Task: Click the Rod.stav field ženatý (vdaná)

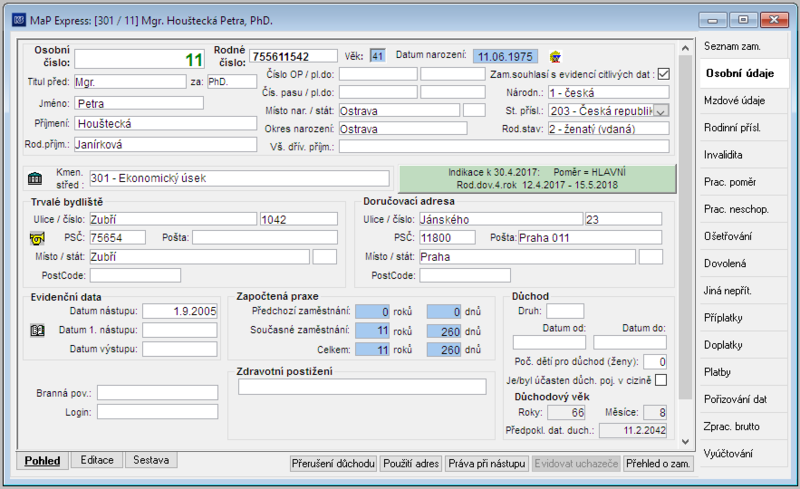Action: (x=609, y=129)
